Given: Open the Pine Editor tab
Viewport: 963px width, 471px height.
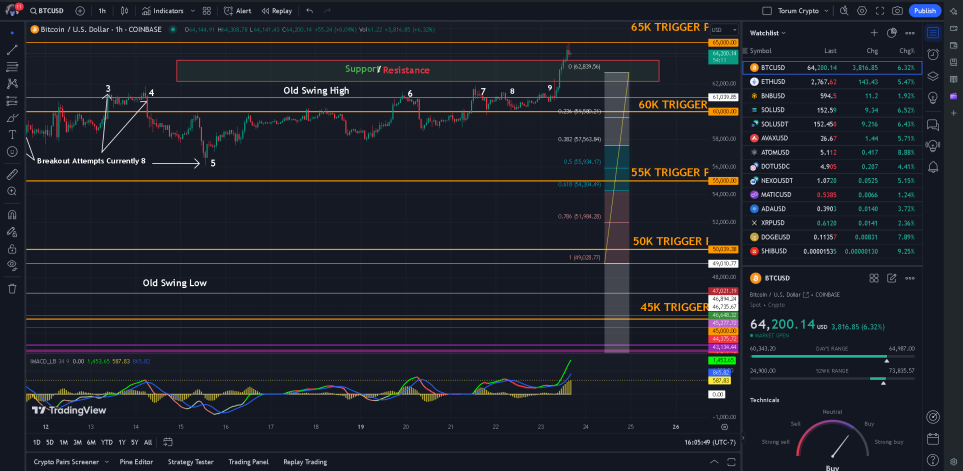Looking at the screenshot, I should point(136,462).
